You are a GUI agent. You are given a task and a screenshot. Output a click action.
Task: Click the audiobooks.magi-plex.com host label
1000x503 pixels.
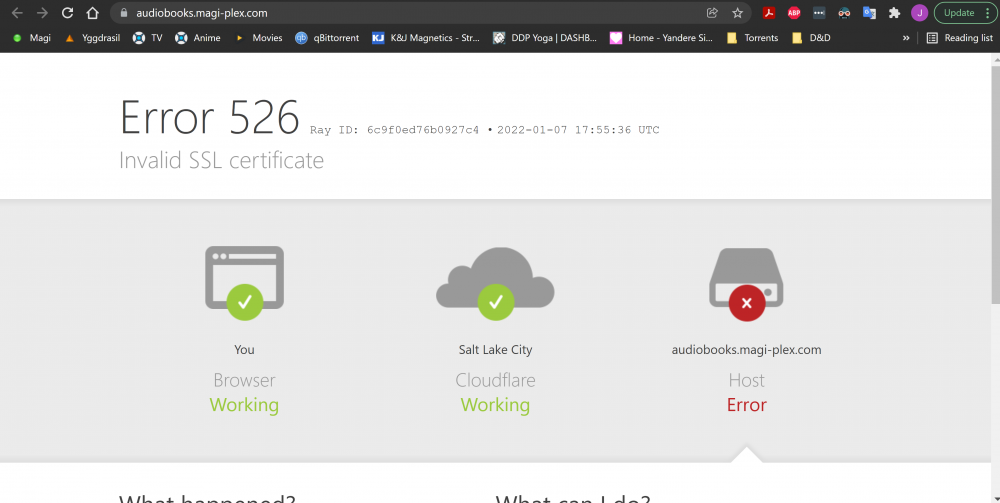click(746, 349)
